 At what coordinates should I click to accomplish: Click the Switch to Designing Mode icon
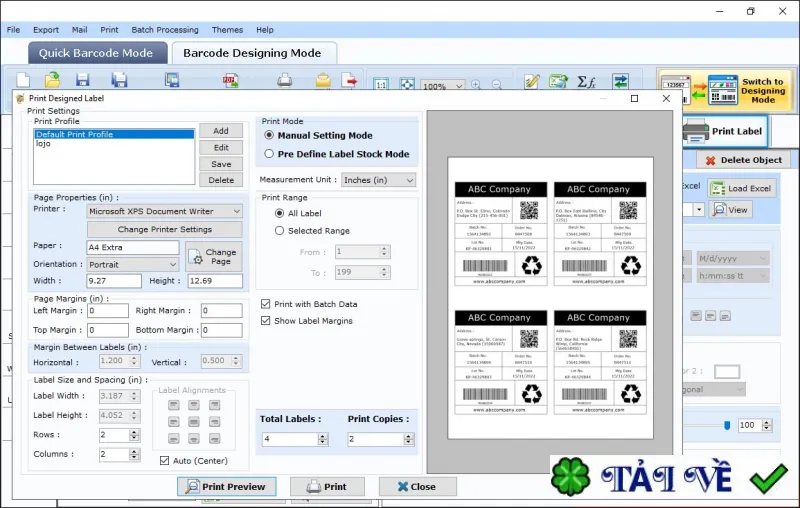(x=723, y=90)
